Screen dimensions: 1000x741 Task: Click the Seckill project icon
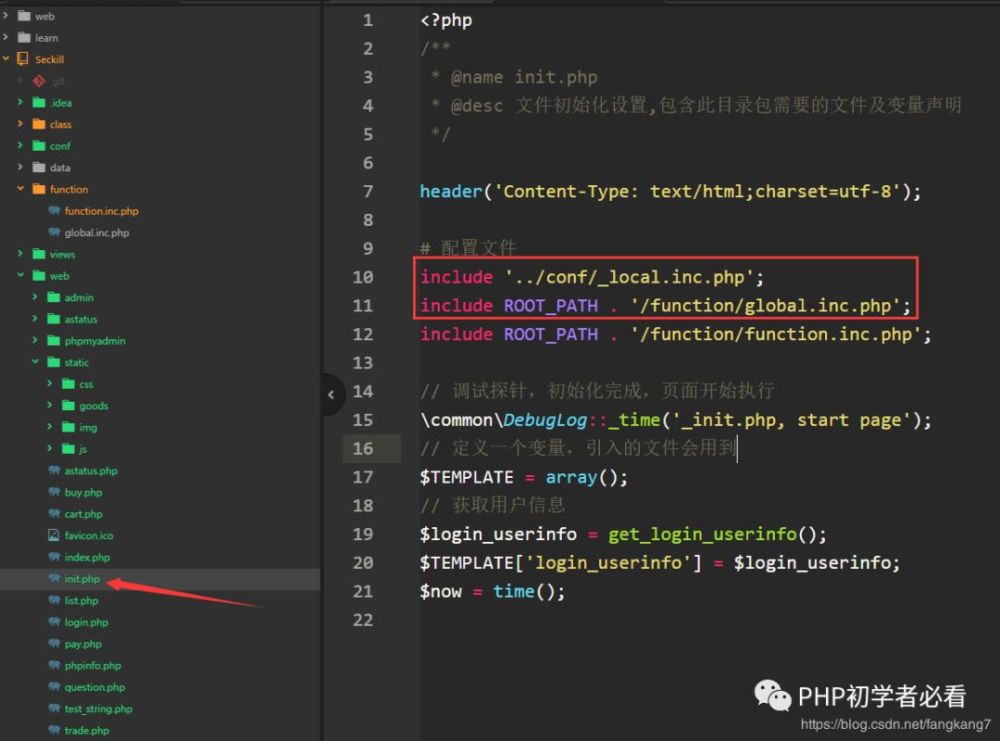[x=23, y=59]
